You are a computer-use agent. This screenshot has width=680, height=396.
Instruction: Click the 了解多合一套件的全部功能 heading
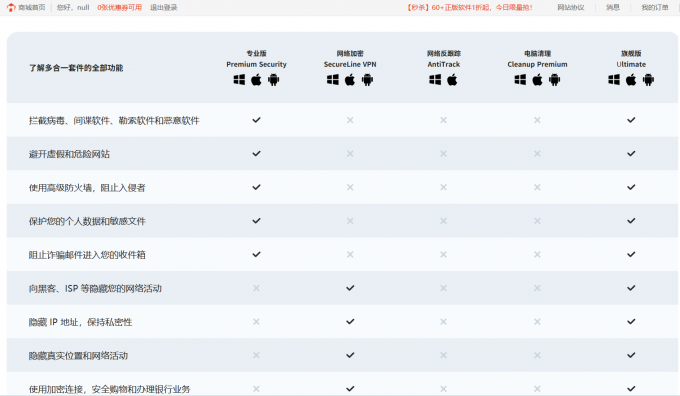76,68
